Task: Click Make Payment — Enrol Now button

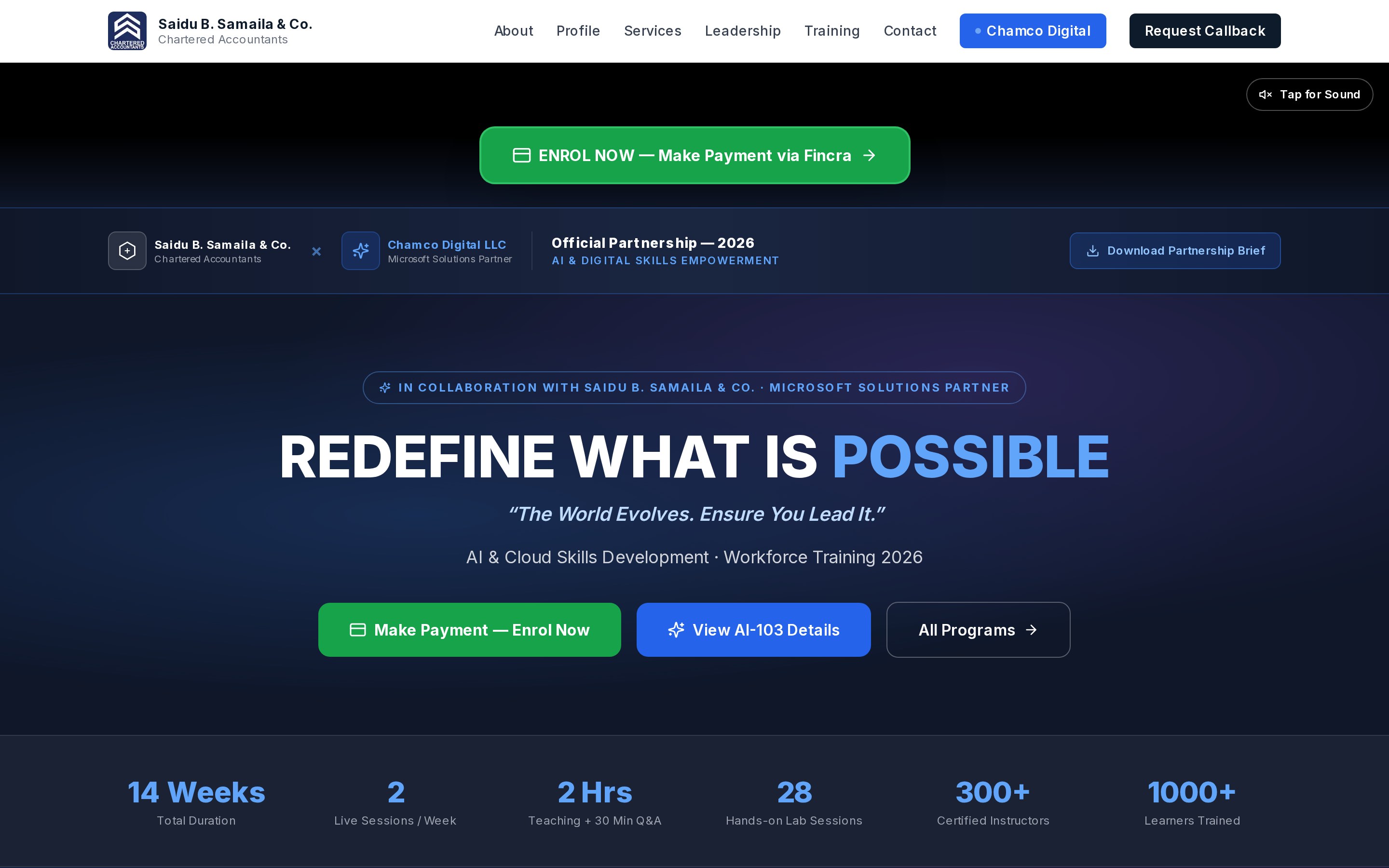Action: 469,630
